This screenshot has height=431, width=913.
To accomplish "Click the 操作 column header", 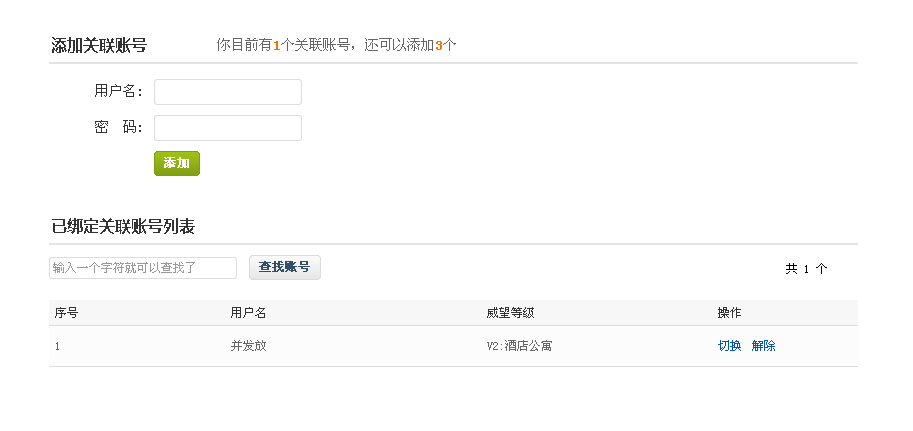I will click(729, 313).
